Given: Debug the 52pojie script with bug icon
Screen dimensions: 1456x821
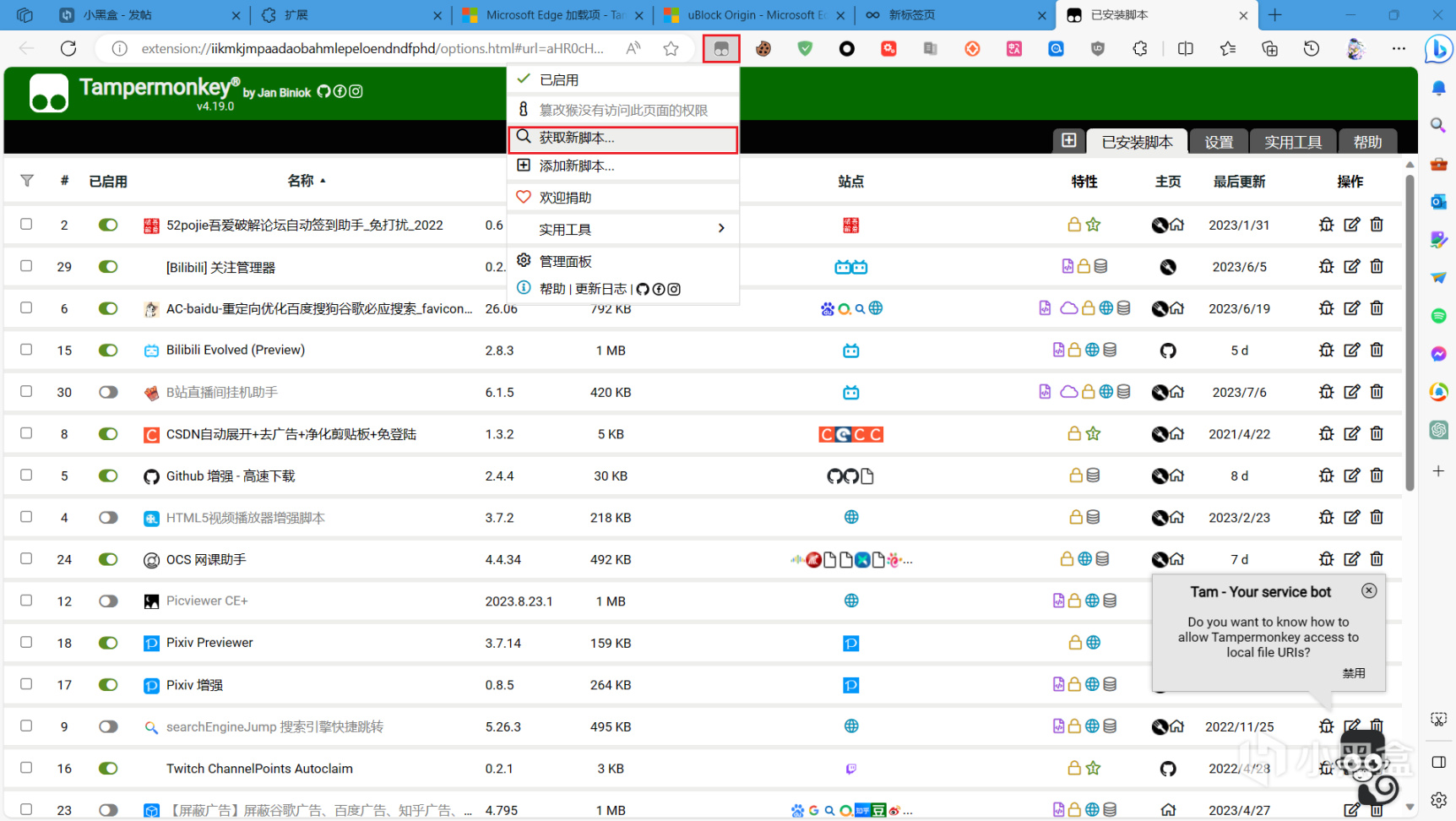Looking at the screenshot, I should click(x=1326, y=225).
